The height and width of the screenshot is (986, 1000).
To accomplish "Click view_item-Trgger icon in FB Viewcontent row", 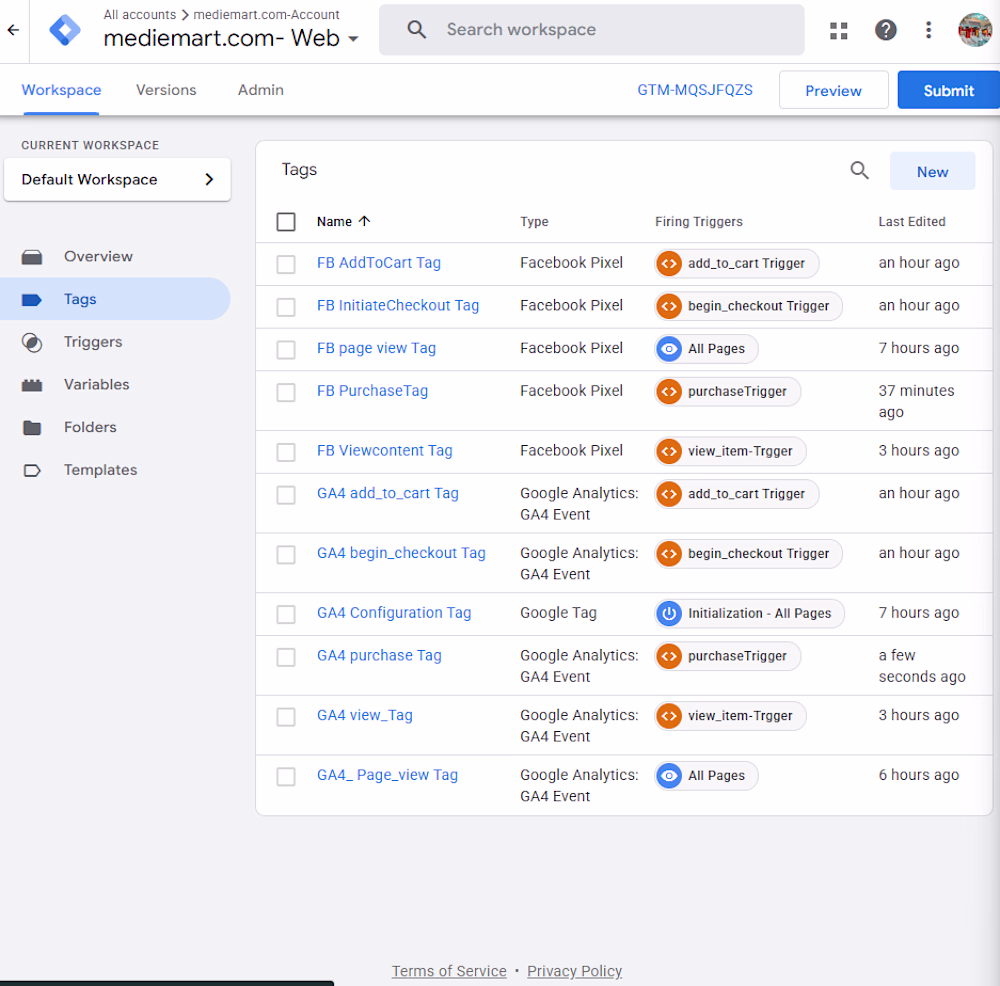I will (x=669, y=452).
